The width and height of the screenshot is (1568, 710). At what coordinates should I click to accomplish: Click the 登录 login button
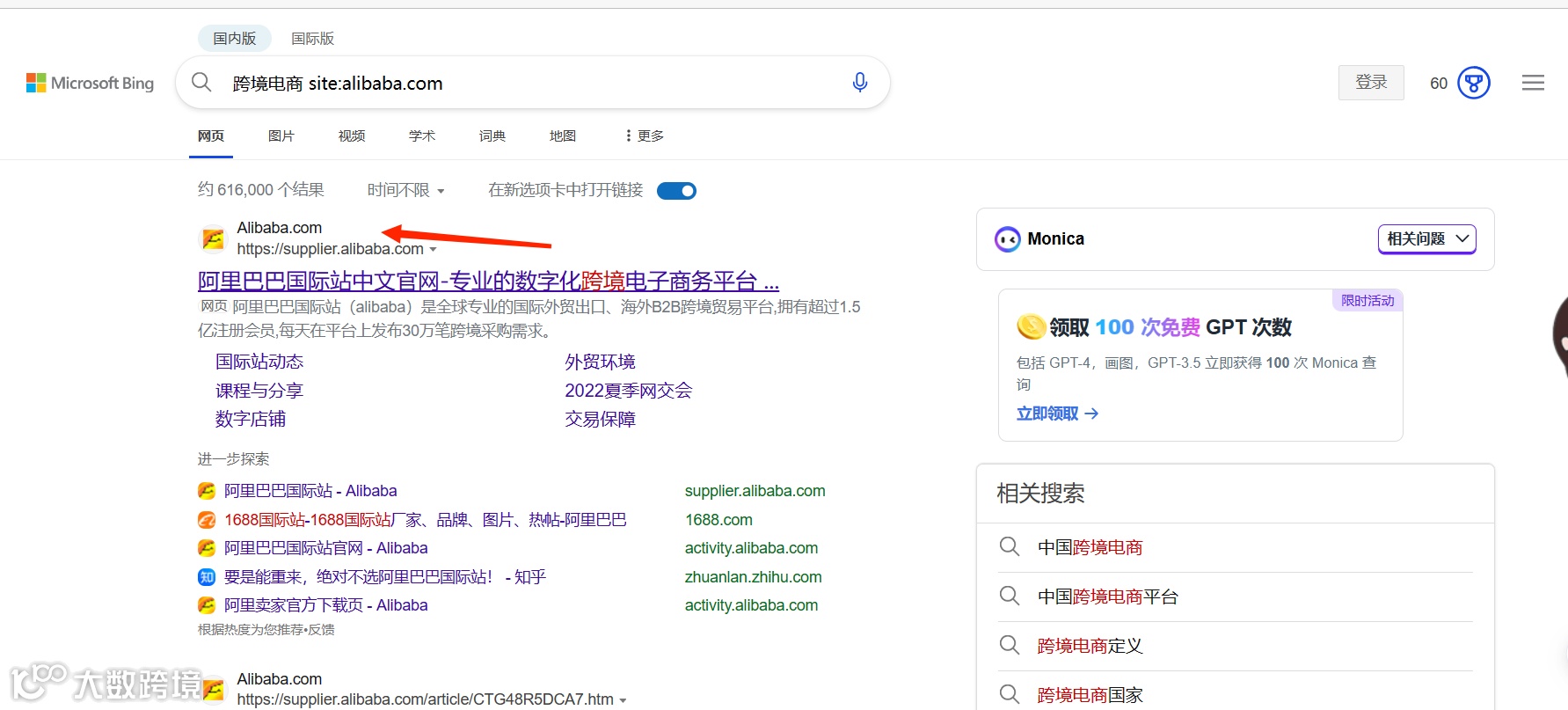1371,83
